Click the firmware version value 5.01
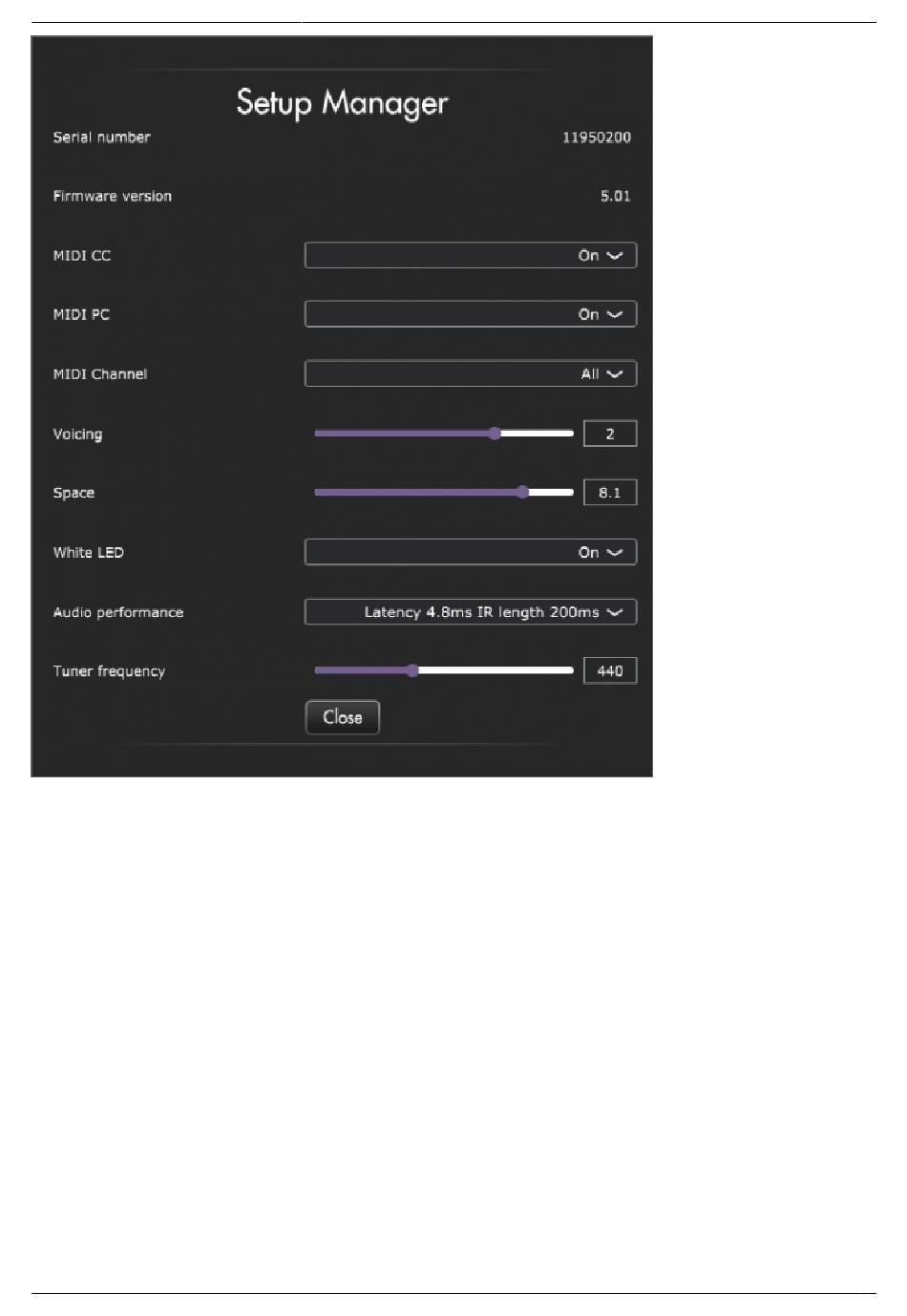The height and width of the screenshot is (1316, 907). pos(616,196)
